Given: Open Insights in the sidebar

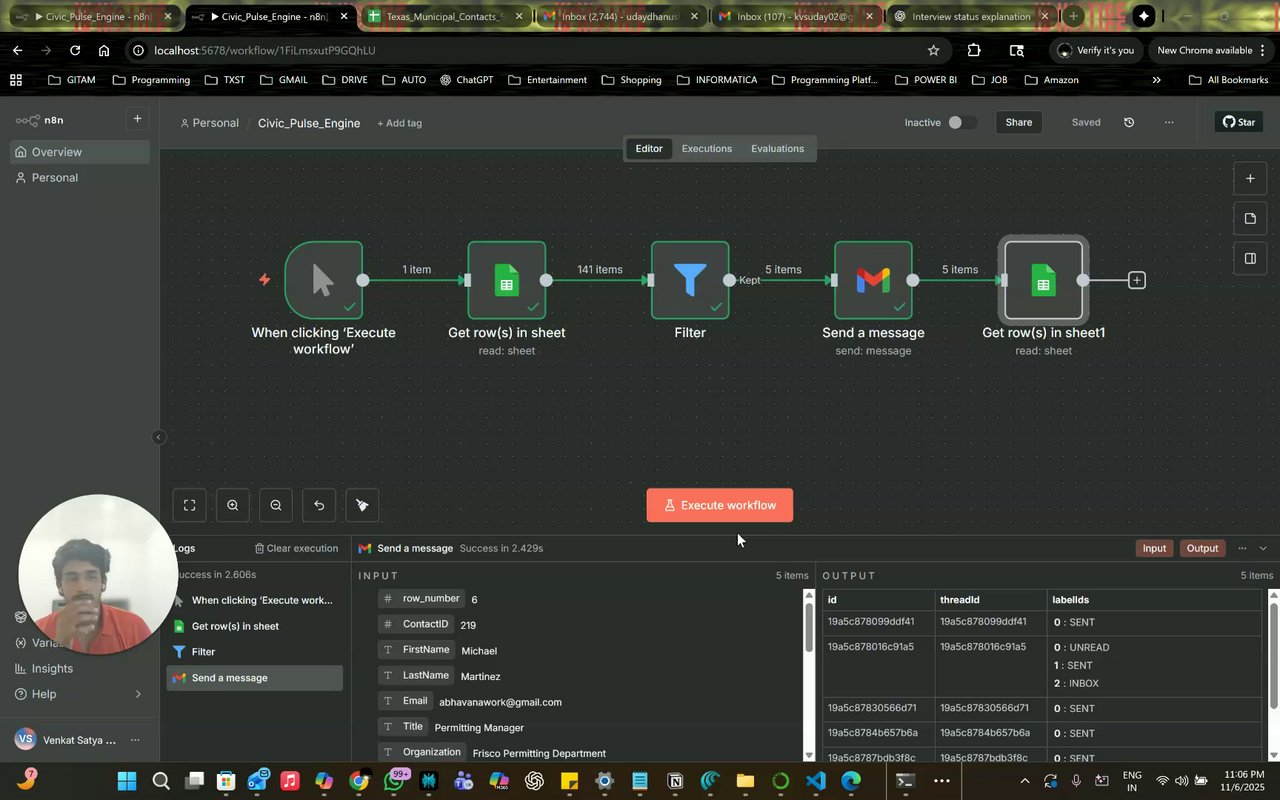Looking at the screenshot, I should pos(52,668).
